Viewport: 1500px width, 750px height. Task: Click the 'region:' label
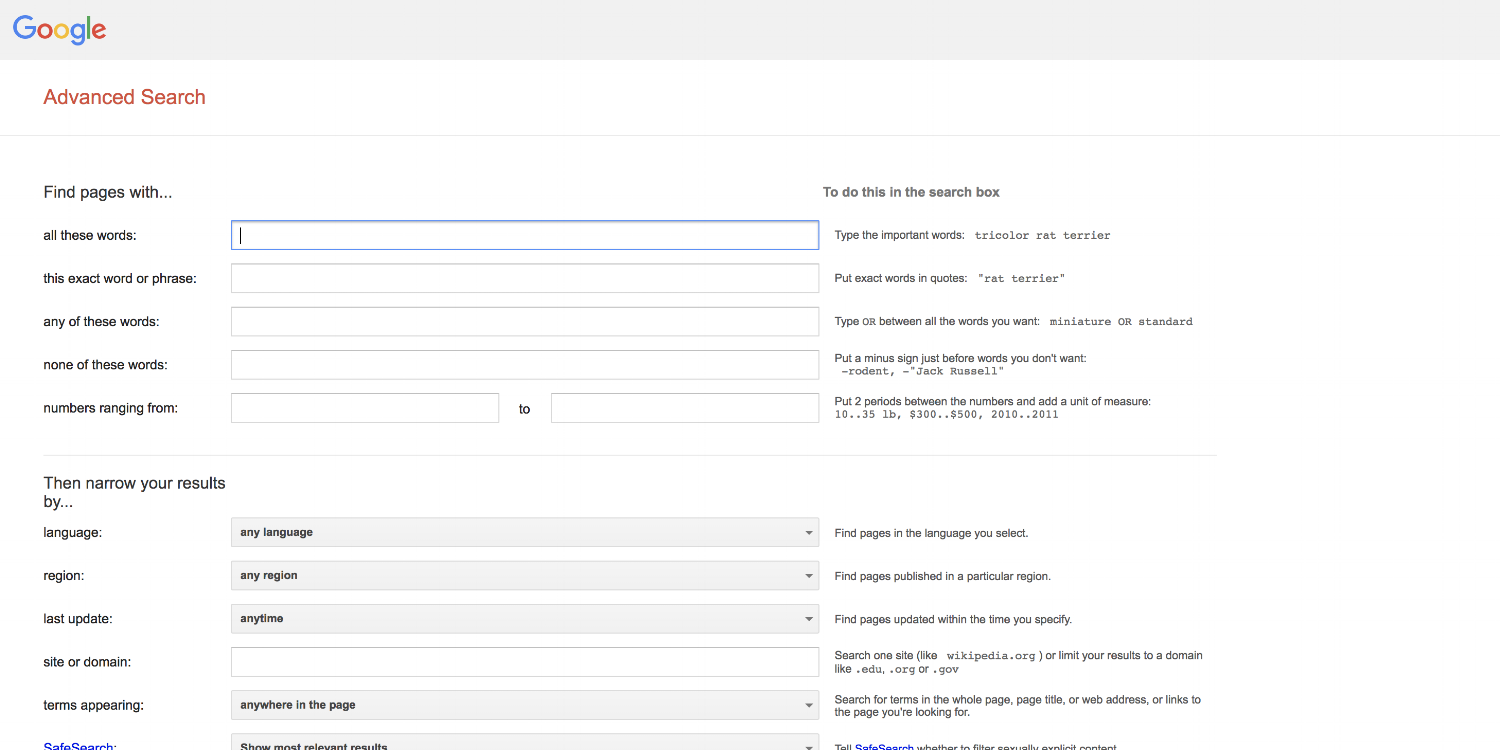[x=64, y=575]
